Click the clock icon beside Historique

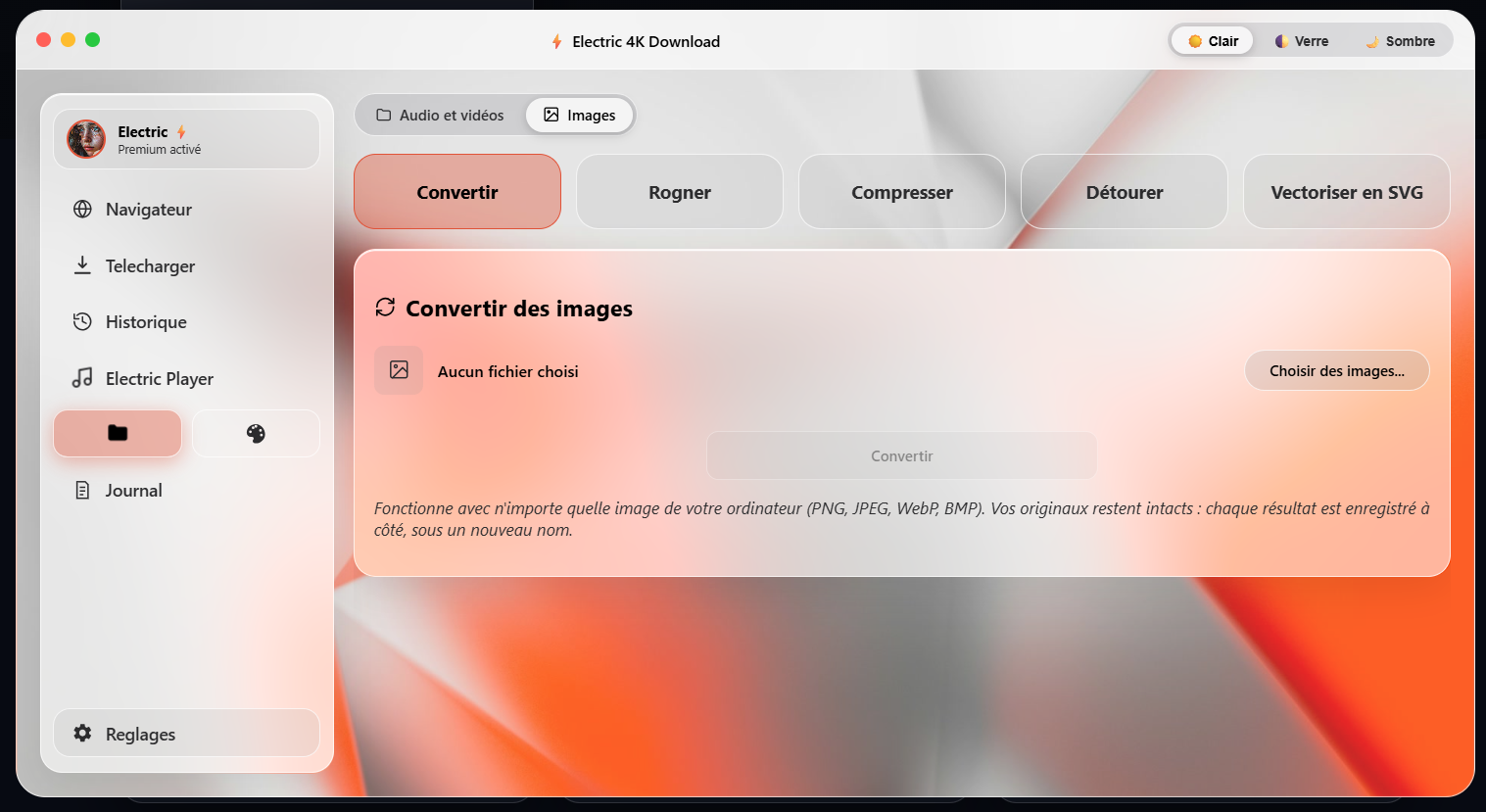83,321
